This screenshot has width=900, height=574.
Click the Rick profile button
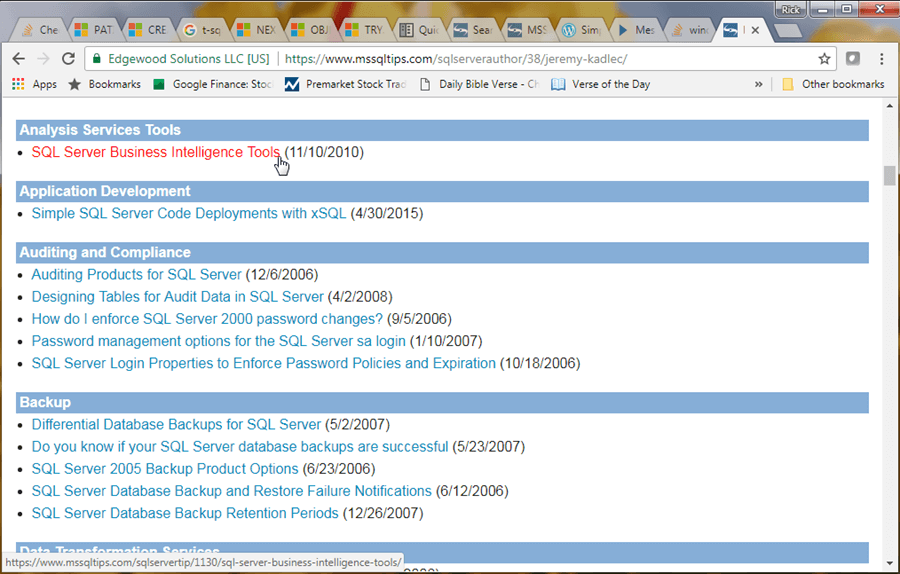coord(790,9)
